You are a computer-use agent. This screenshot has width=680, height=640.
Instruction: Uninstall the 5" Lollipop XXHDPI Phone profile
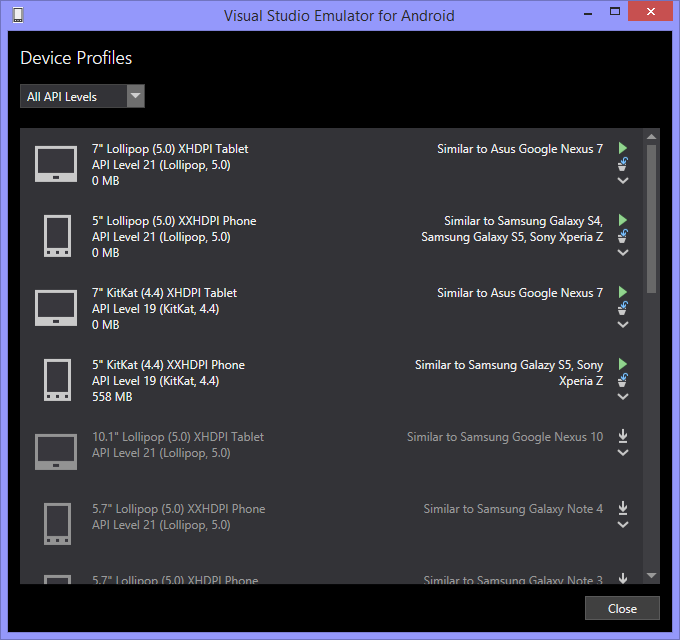coord(623,236)
